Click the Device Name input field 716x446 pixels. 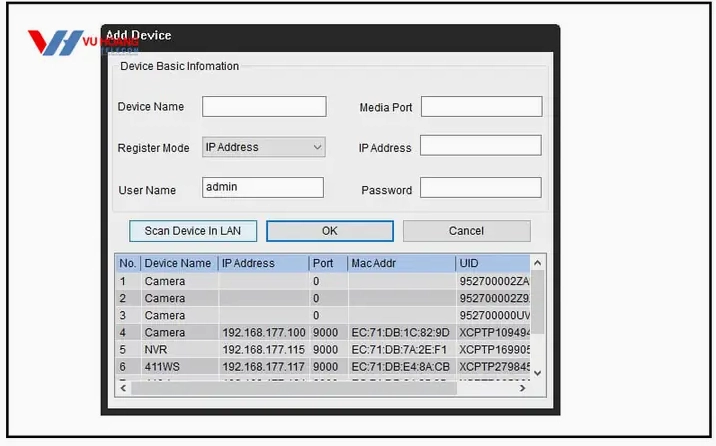click(x=264, y=106)
